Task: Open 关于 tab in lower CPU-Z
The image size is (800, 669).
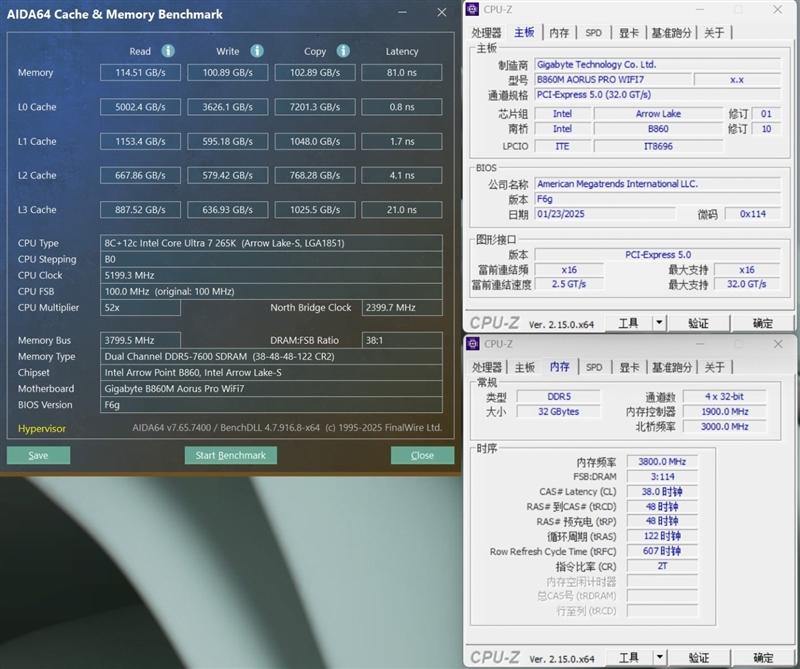Action: (x=714, y=367)
